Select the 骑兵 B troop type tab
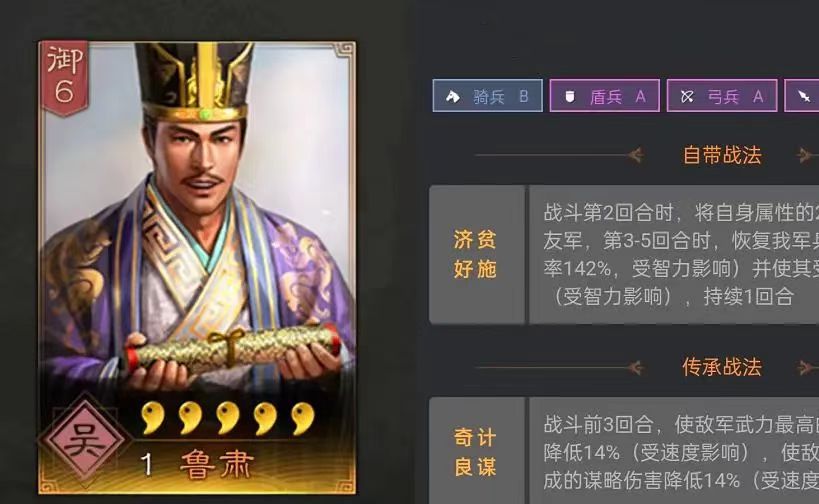This screenshot has width=819, height=504. click(x=487, y=96)
